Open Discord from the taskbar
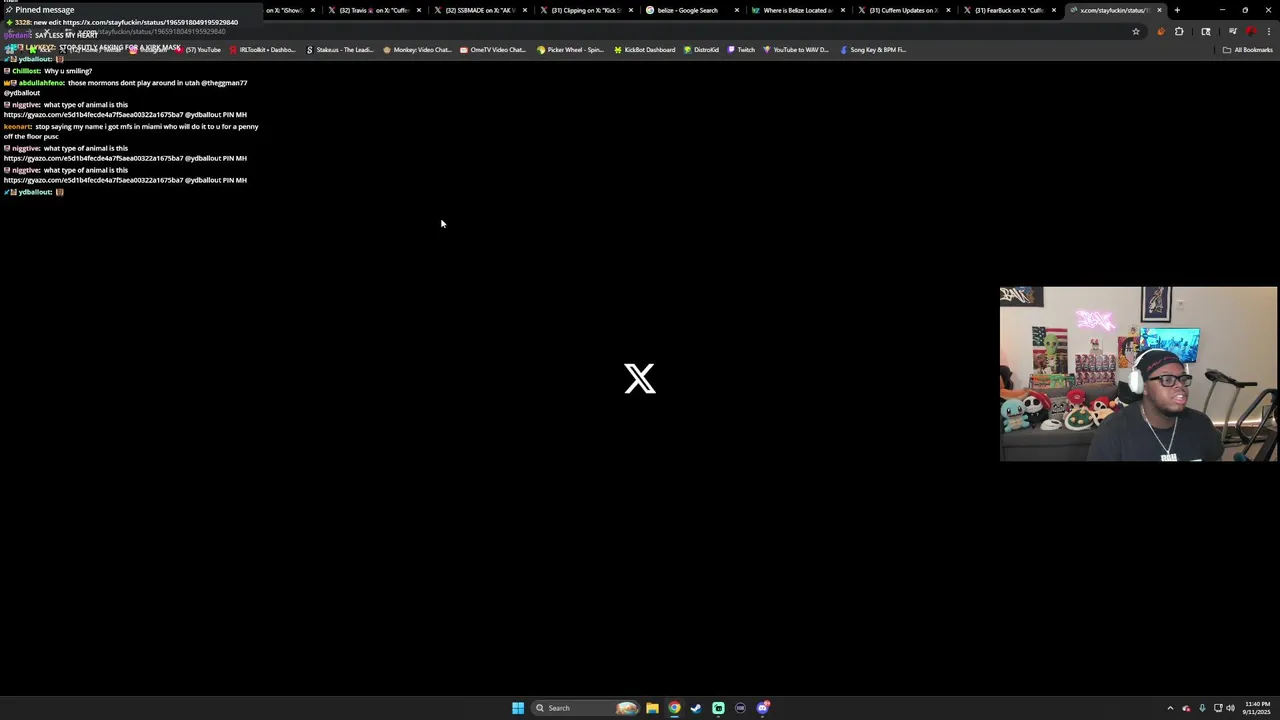Image resolution: width=1280 pixels, height=720 pixels. pyautogui.click(x=763, y=708)
